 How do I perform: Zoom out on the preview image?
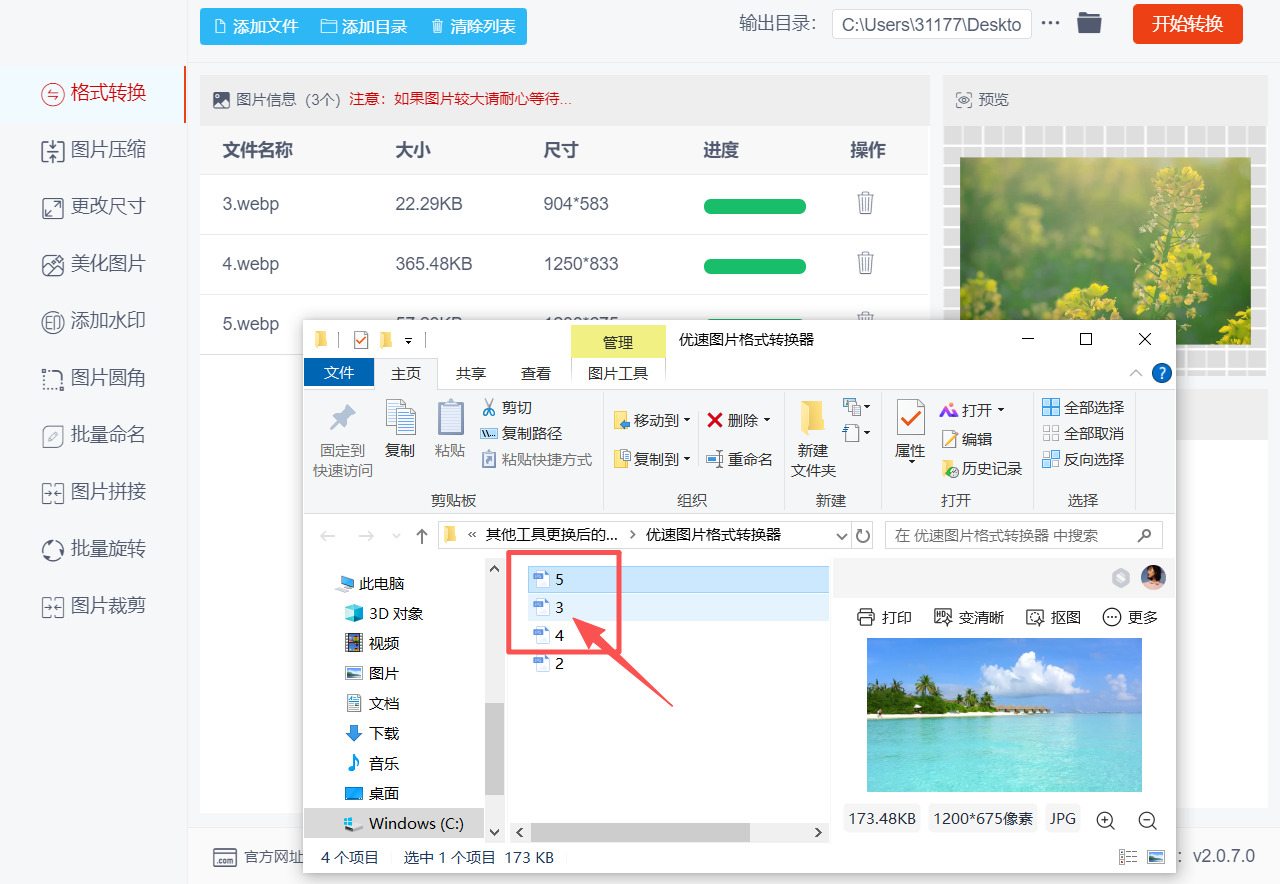pyautogui.click(x=1147, y=820)
